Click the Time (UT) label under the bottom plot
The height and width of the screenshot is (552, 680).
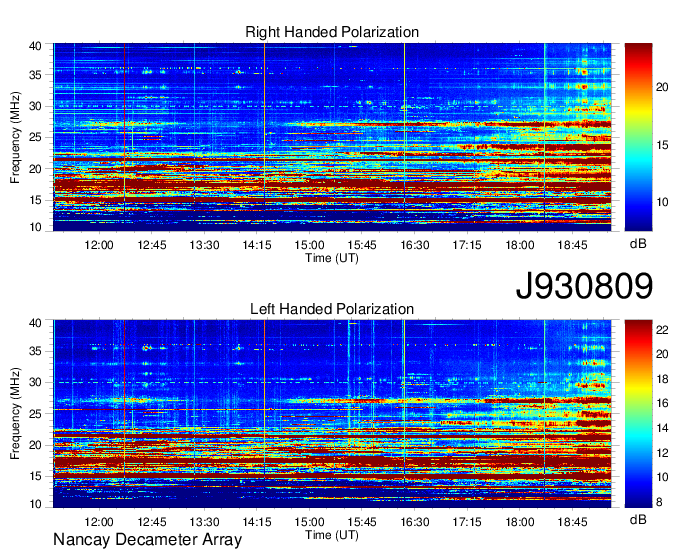click(x=332, y=535)
